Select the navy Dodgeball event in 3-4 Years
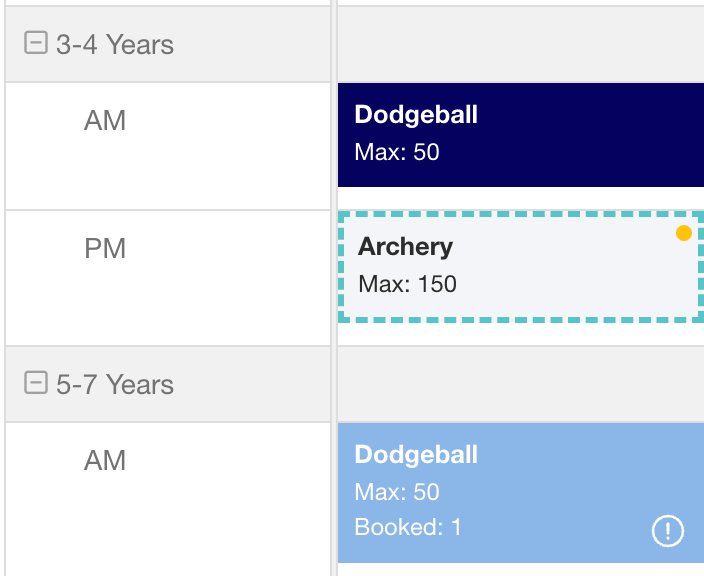 521,135
